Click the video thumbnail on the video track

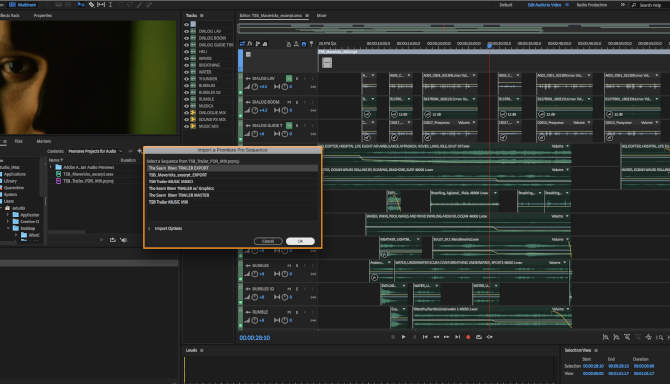point(327,63)
